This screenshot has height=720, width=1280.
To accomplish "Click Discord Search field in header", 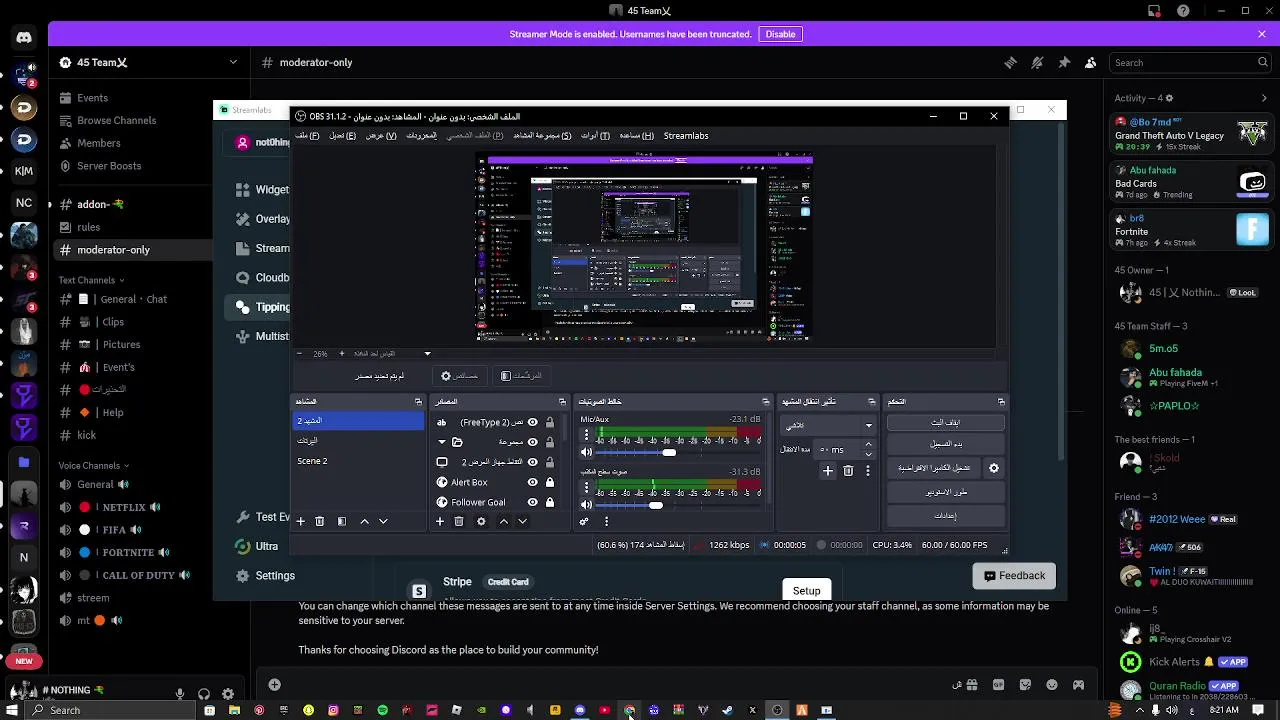I will [x=1192, y=62].
